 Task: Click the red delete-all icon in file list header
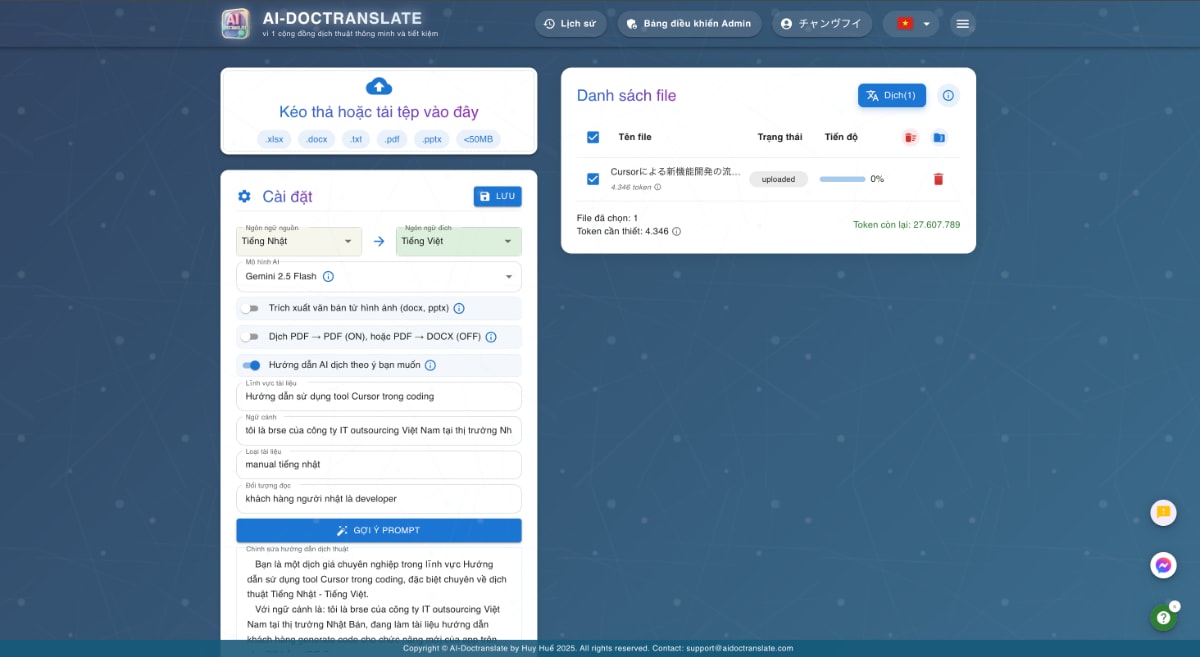[x=909, y=137]
